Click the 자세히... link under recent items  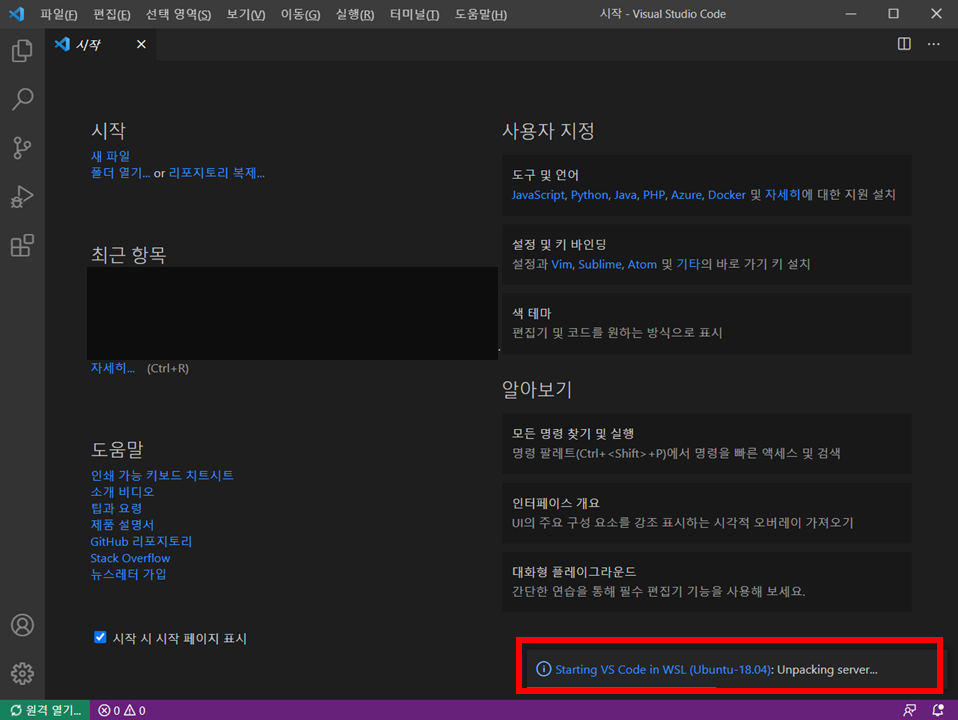[112, 368]
